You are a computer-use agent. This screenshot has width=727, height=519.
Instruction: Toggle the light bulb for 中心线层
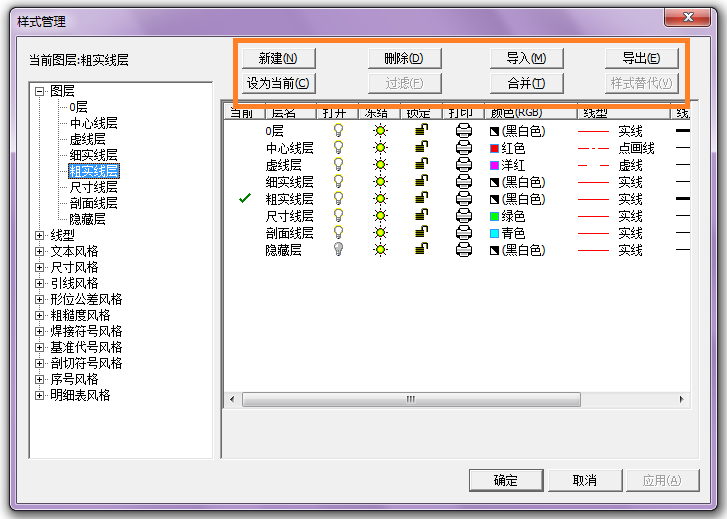pos(338,148)
